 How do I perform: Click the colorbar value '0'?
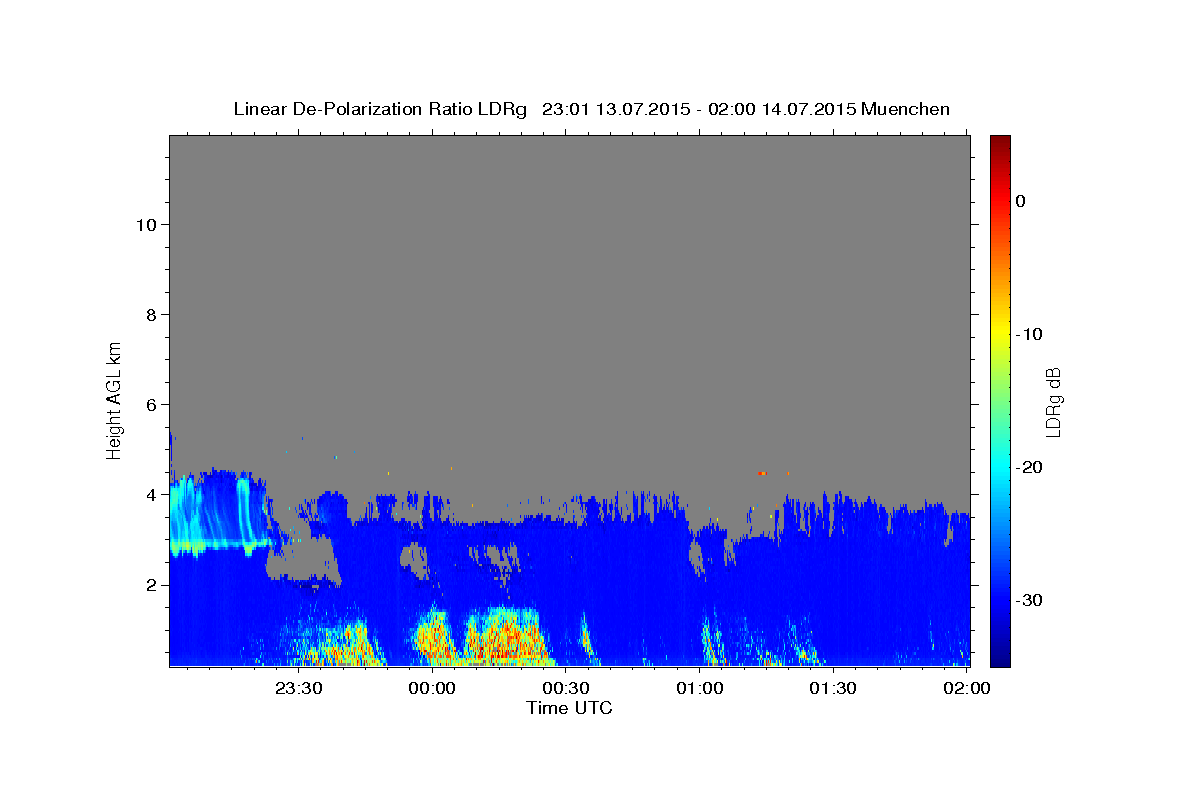[x=1020, y=201]
